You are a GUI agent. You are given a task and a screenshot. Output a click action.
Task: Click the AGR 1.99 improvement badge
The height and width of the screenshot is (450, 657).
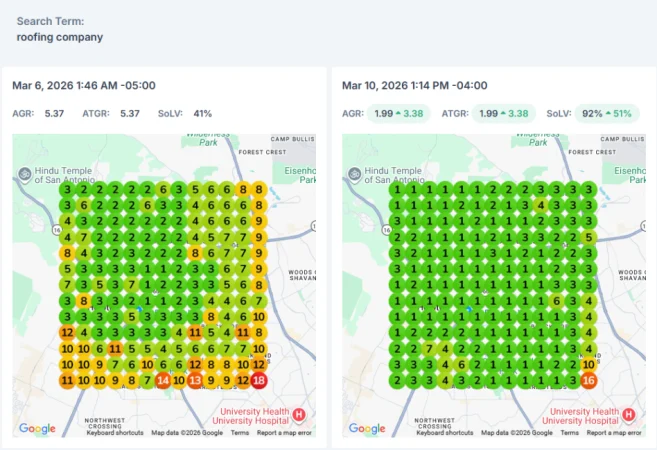click(x=398, y=114)
